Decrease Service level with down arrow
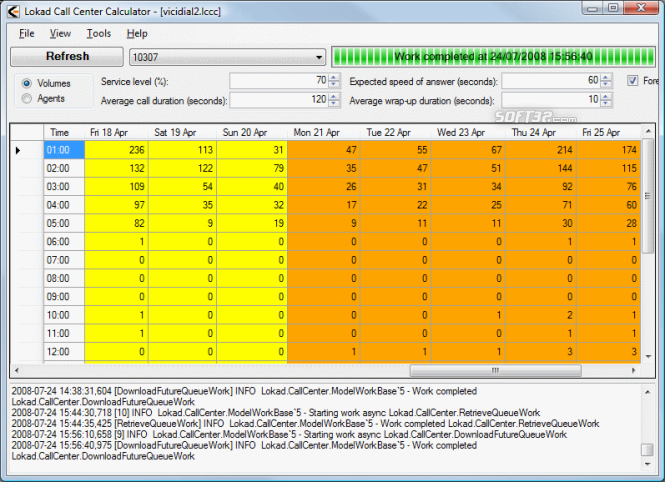Image resolution: width=665 pixels, height=482 pixels. coord(334,84)
